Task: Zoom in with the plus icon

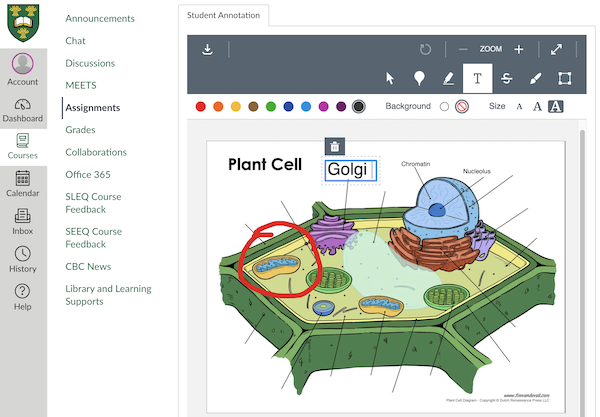Action: [x=518, y=49]
